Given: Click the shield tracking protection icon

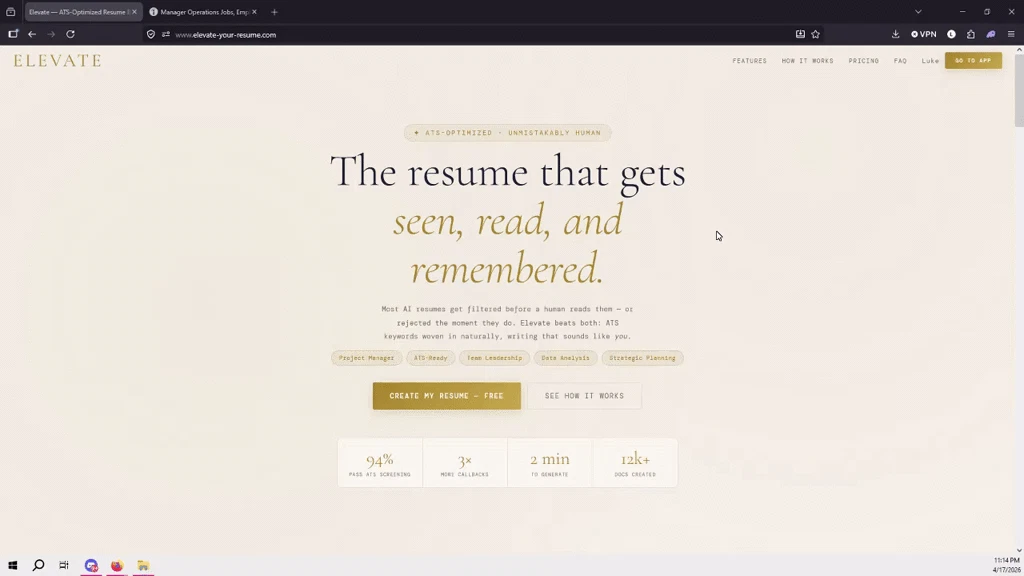Looking at the screenshot, I should tap(151, 35).
